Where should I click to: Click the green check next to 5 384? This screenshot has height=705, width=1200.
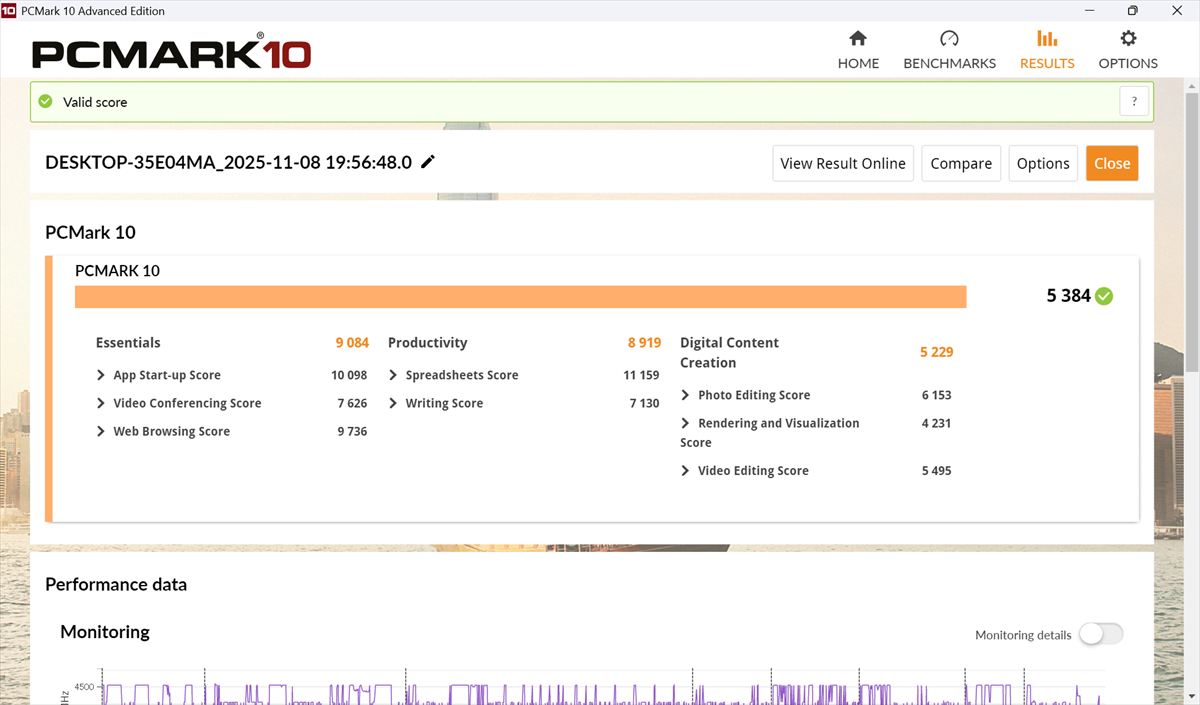pos(1104,296)
